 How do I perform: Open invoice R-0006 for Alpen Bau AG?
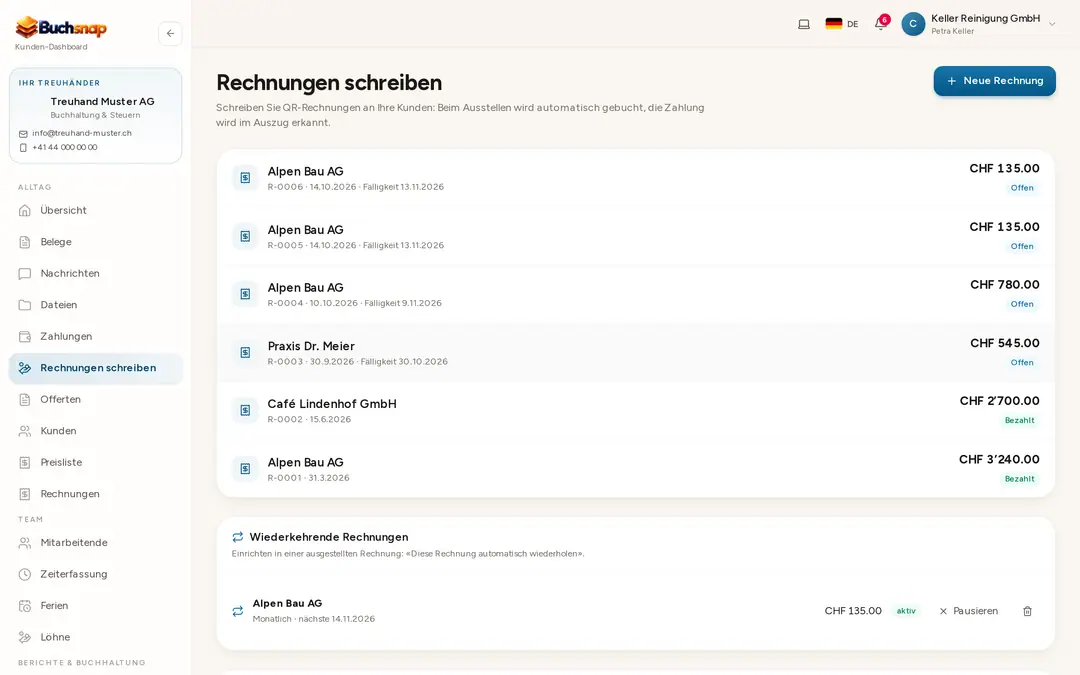tap(635, 178)
